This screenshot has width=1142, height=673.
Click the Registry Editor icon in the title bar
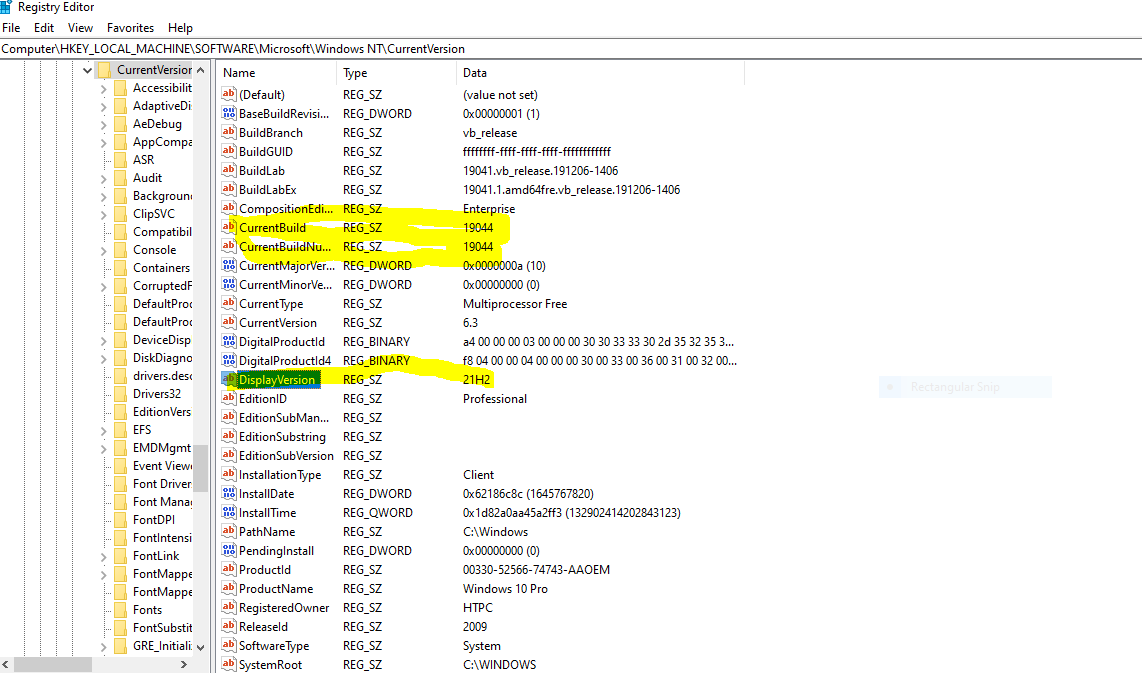[x=8, y=7]
